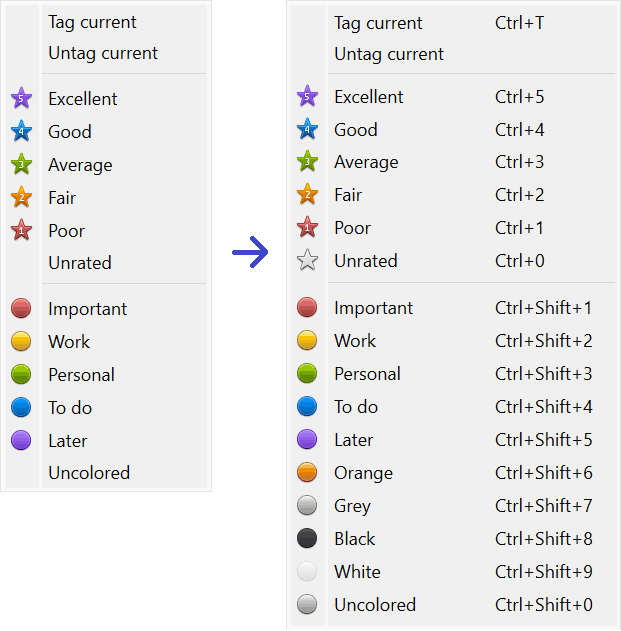This screenshot has width=621, height=631.
Task: Click the grey circle icon beside Uncolored
Action: point(307,605)
